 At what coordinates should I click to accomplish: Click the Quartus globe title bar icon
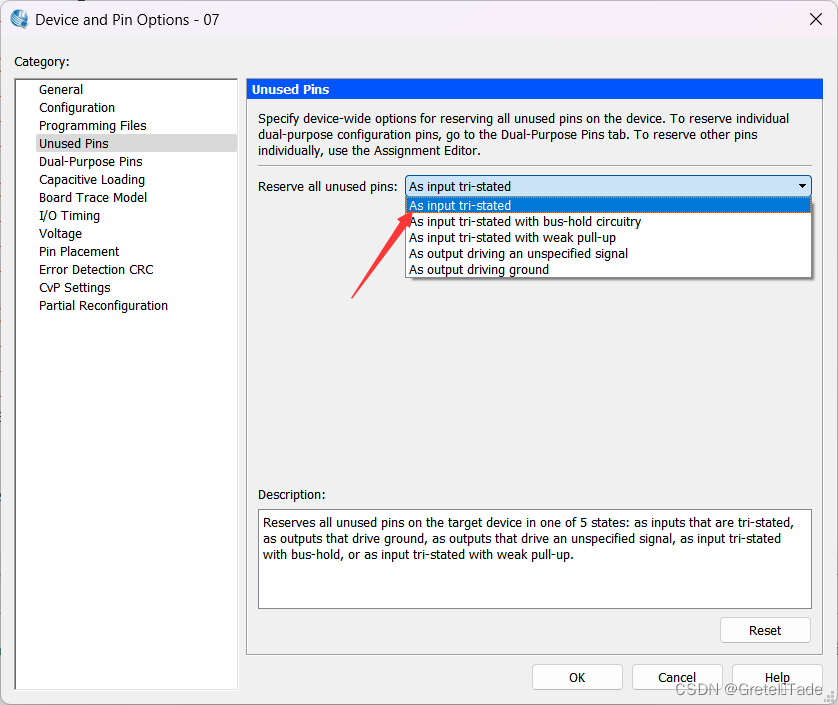click(19, 19)
